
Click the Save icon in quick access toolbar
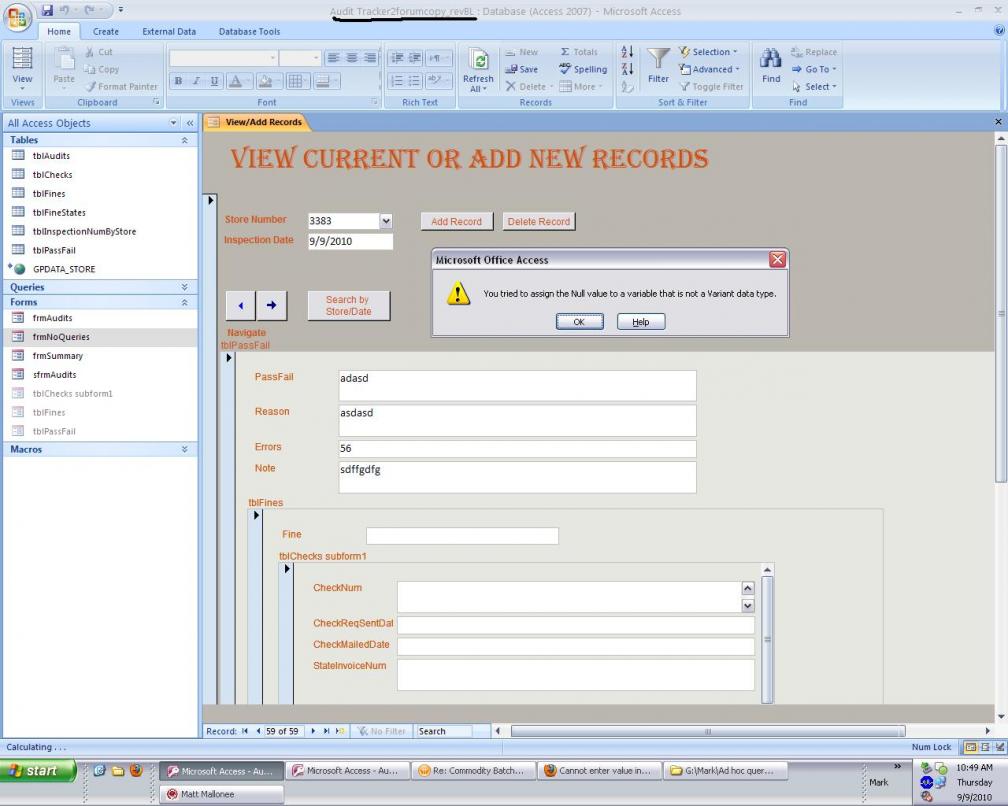(47, 10)
